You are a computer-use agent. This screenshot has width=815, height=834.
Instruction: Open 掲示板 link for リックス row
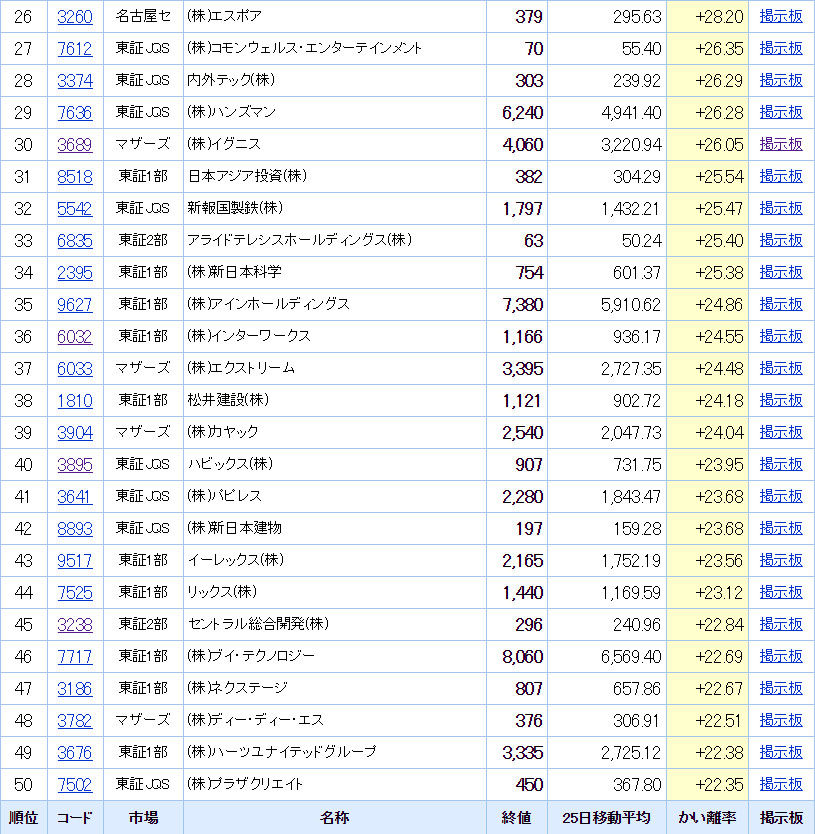(781, 592)
